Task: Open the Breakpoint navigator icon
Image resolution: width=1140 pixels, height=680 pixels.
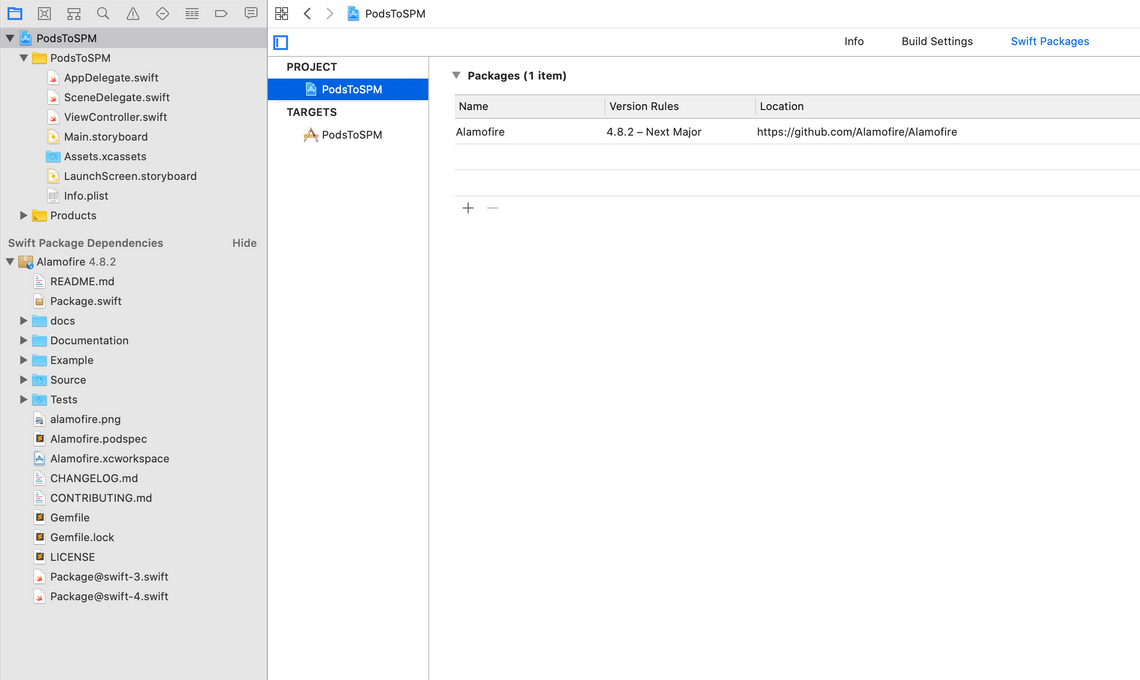Action: pos(221,13)
